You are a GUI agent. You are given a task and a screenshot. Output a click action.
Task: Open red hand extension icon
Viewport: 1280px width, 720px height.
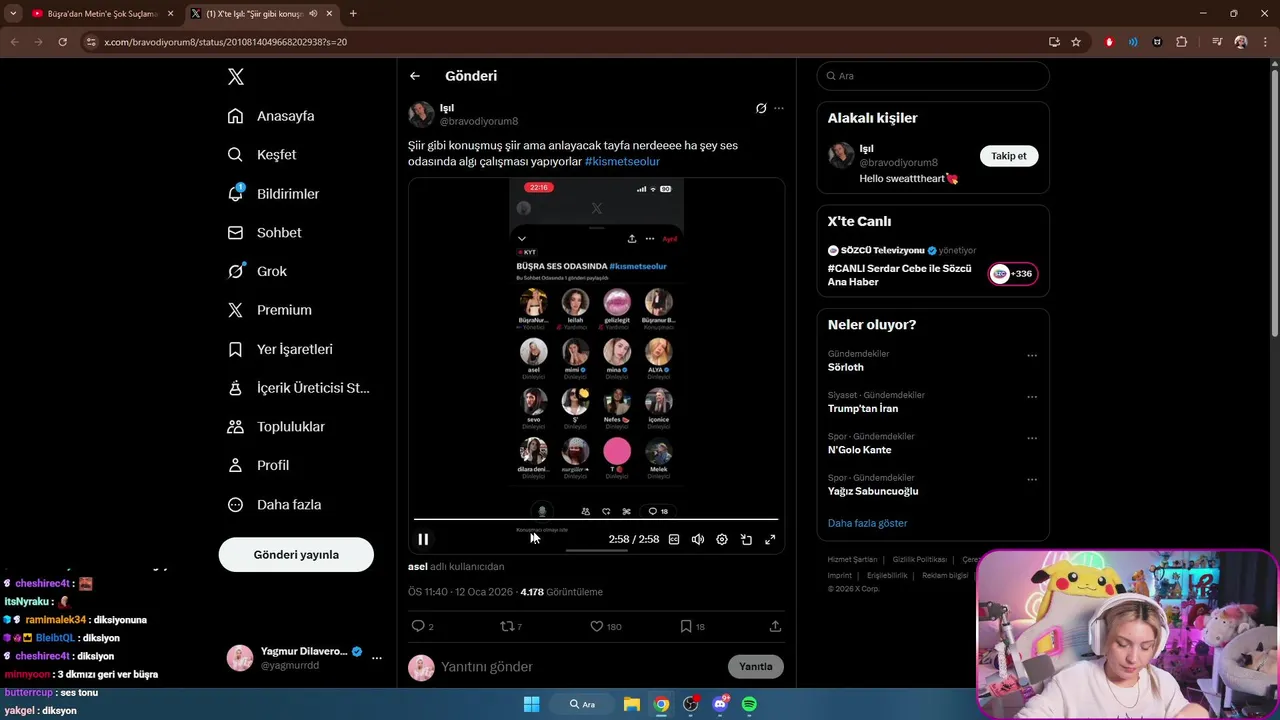coord(1109,42)
